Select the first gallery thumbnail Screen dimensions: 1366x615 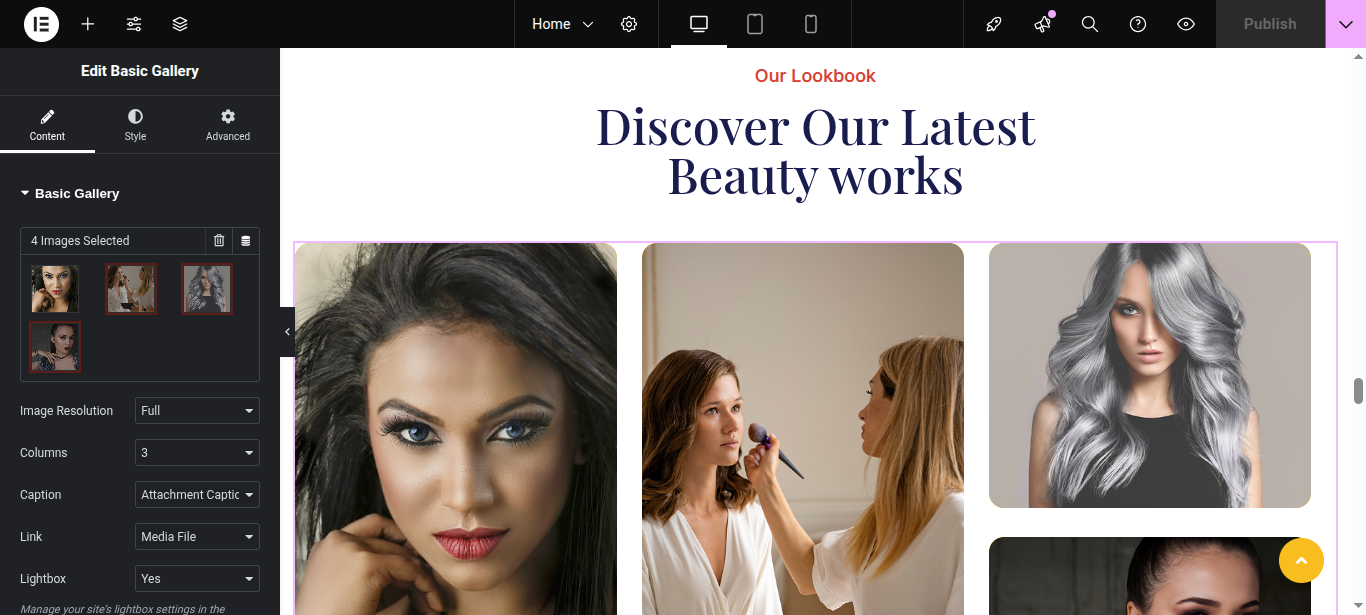[55, 289]
